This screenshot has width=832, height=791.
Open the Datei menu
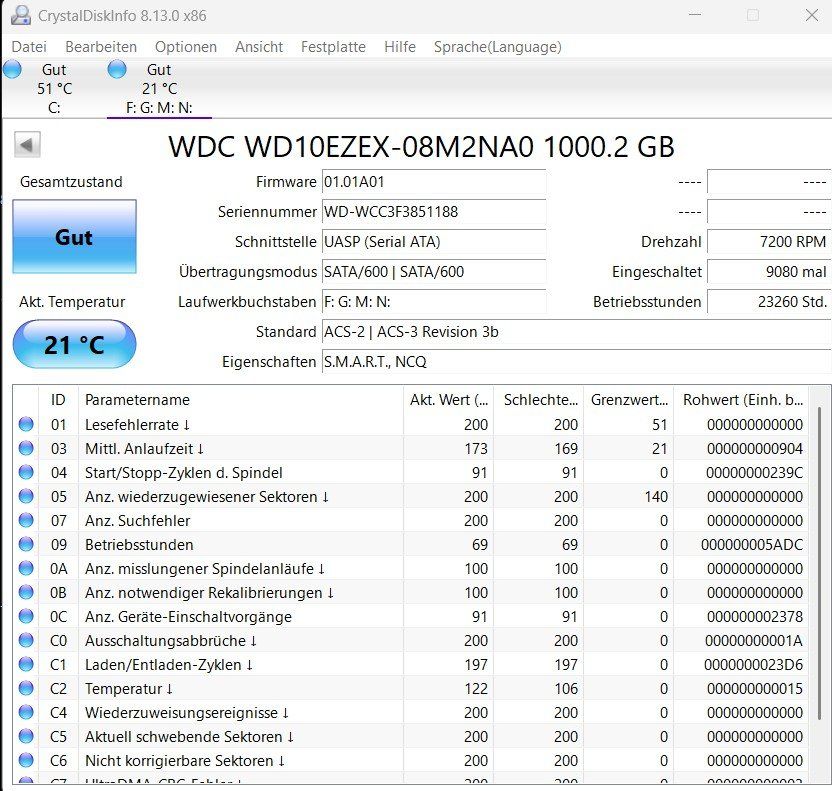[x=29, y=47]
